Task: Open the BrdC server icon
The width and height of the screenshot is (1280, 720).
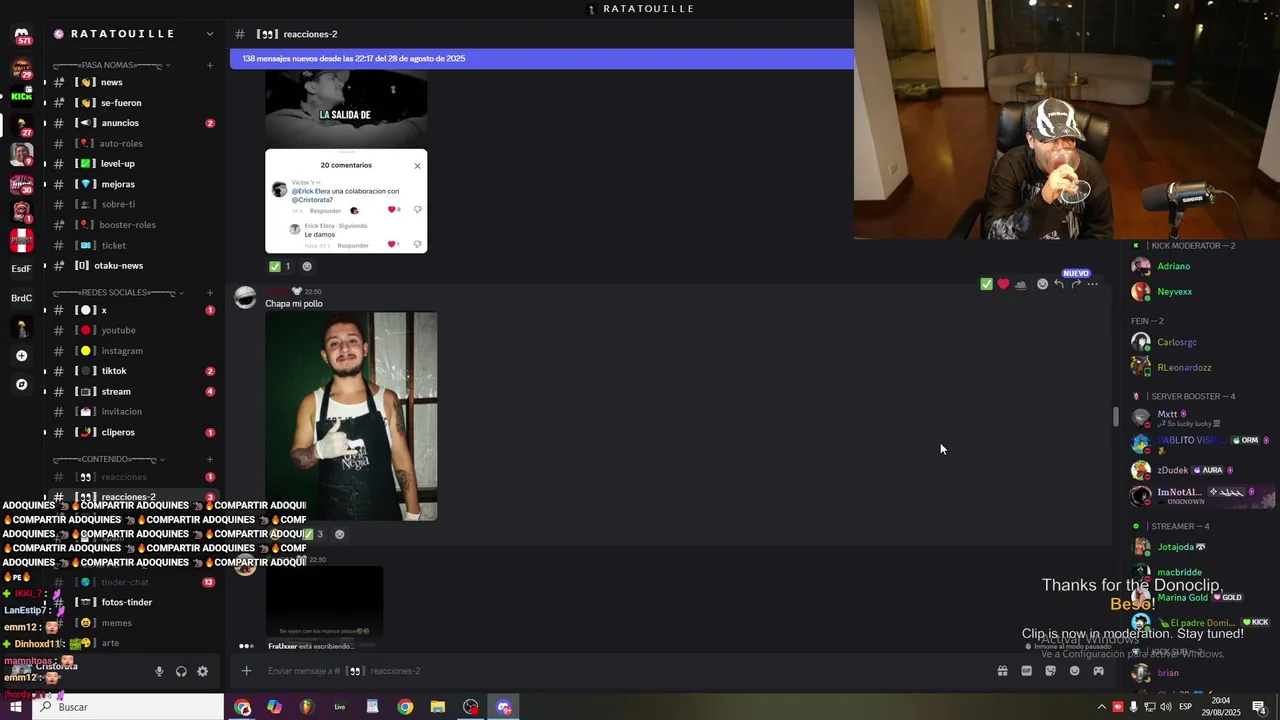Action: click(22, 298)
